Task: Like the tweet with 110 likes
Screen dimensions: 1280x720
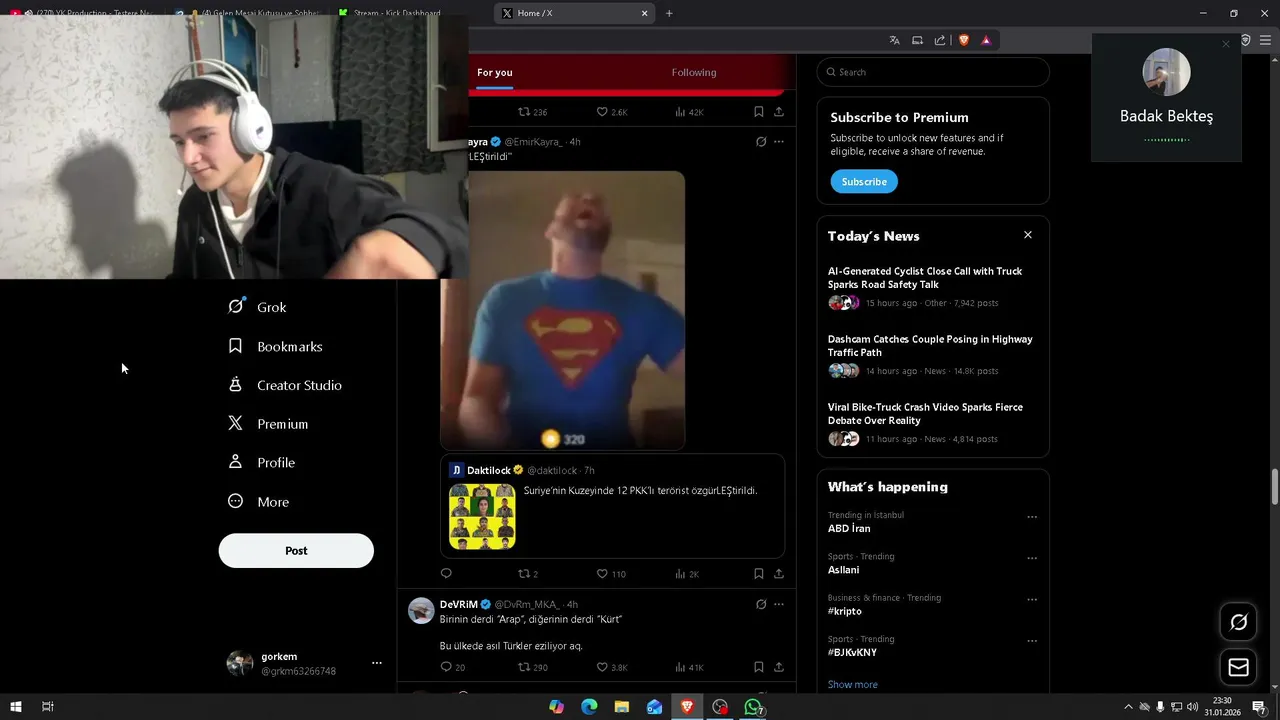Action: 610,574
